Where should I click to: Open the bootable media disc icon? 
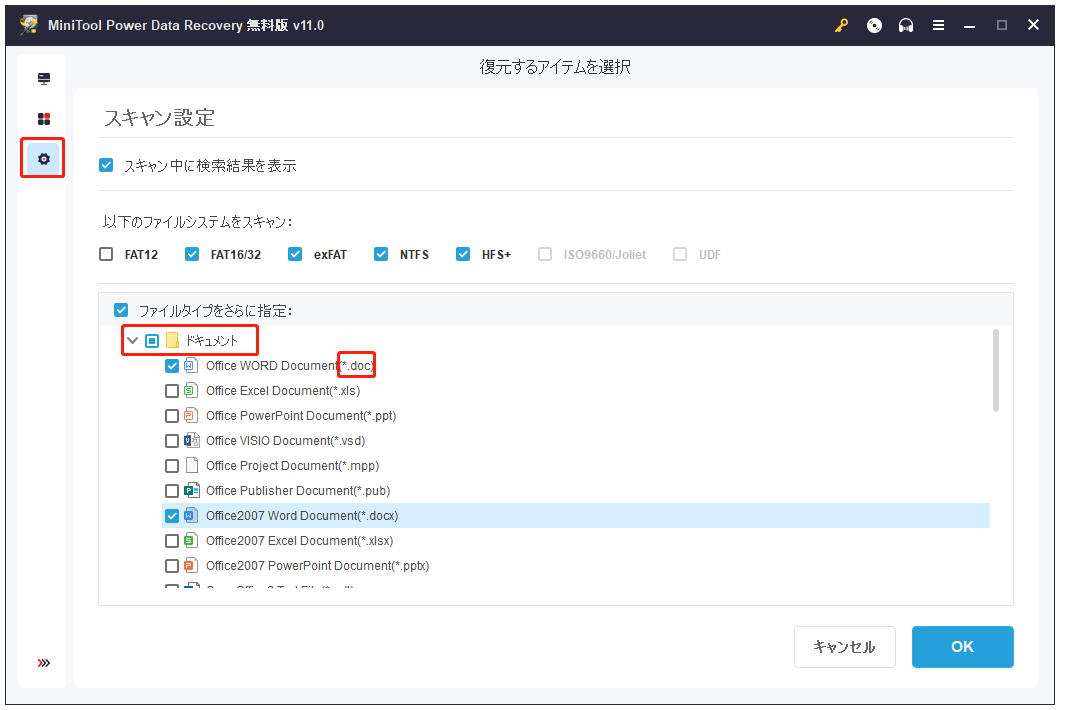coord(874,26)
